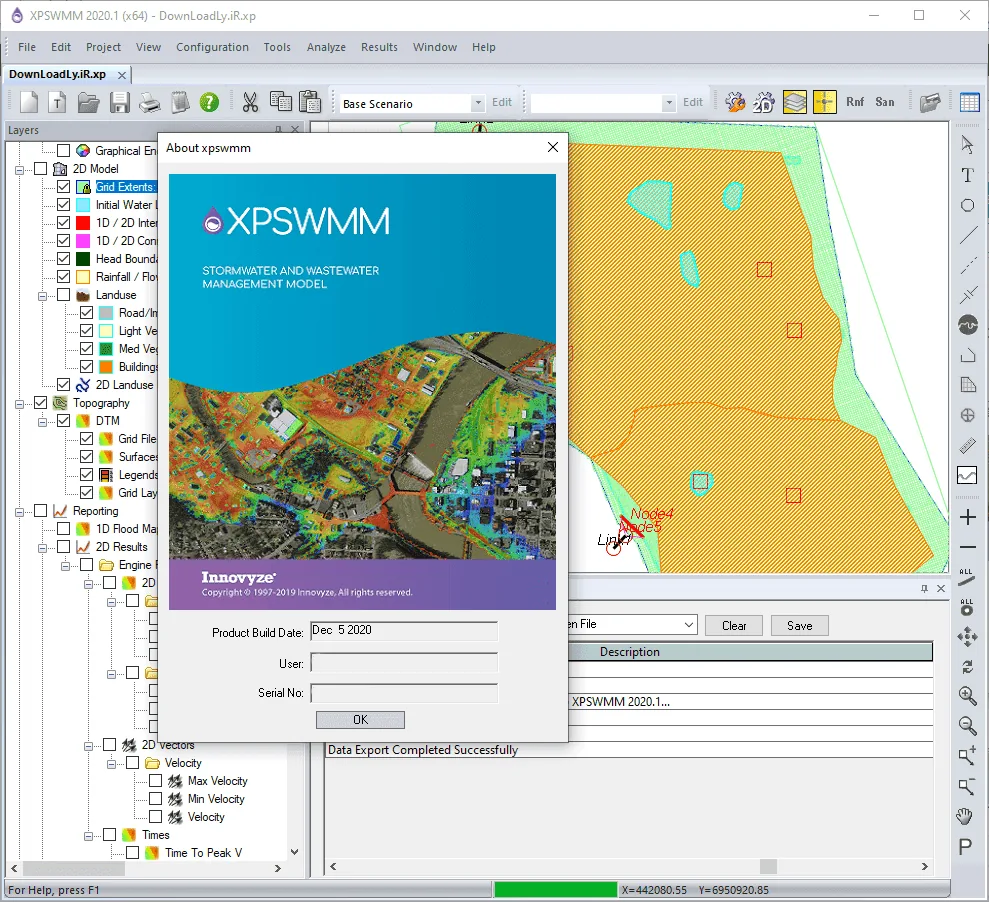
Task: Click OK in About xpswmm dialog
Action: tap(360, 720)
